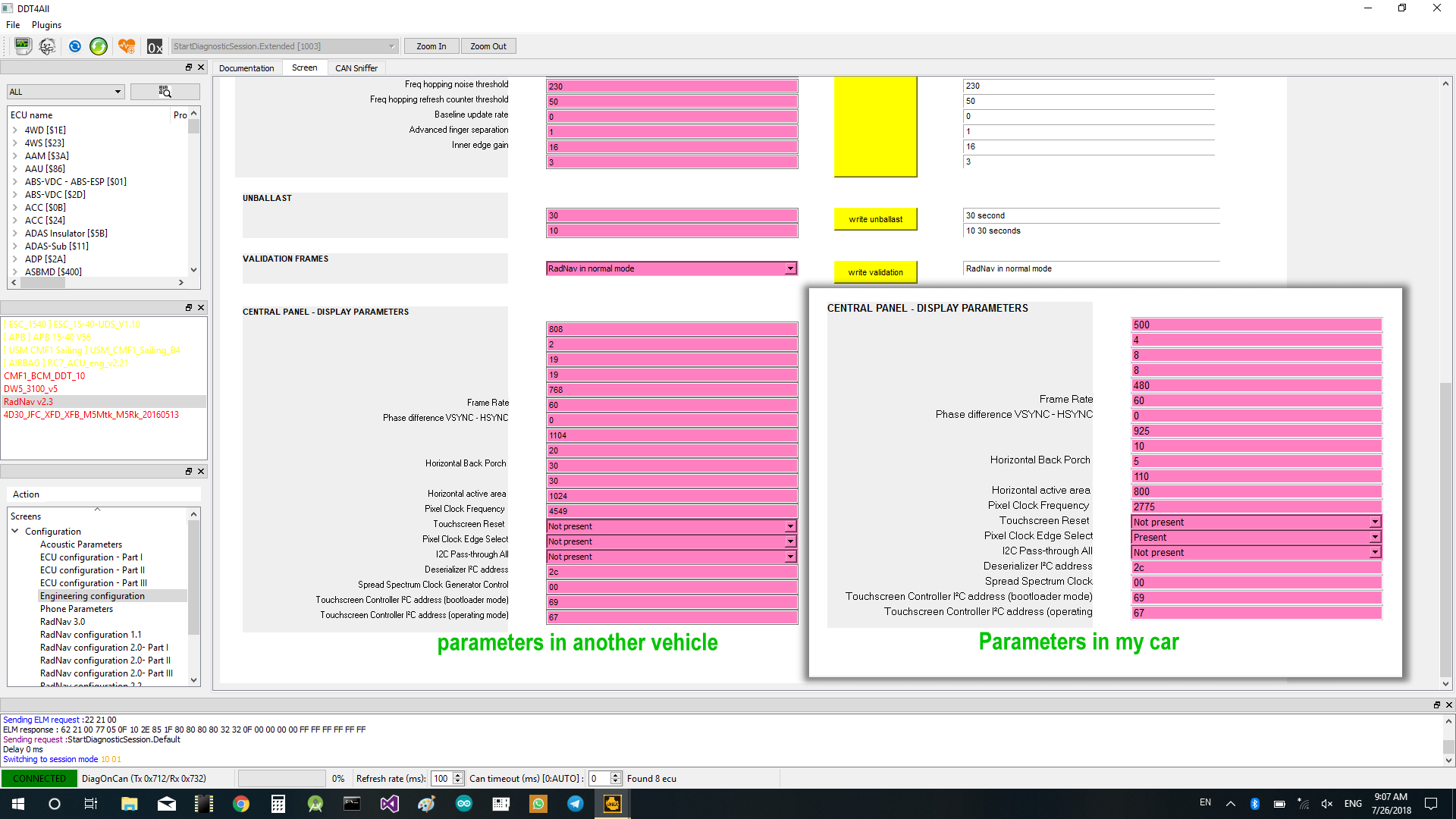Open Visual Studio from the taskbar
Image resolution: width=1456 pixels, height=819 pixels.
pyautogui.click(x=390, y=804)
